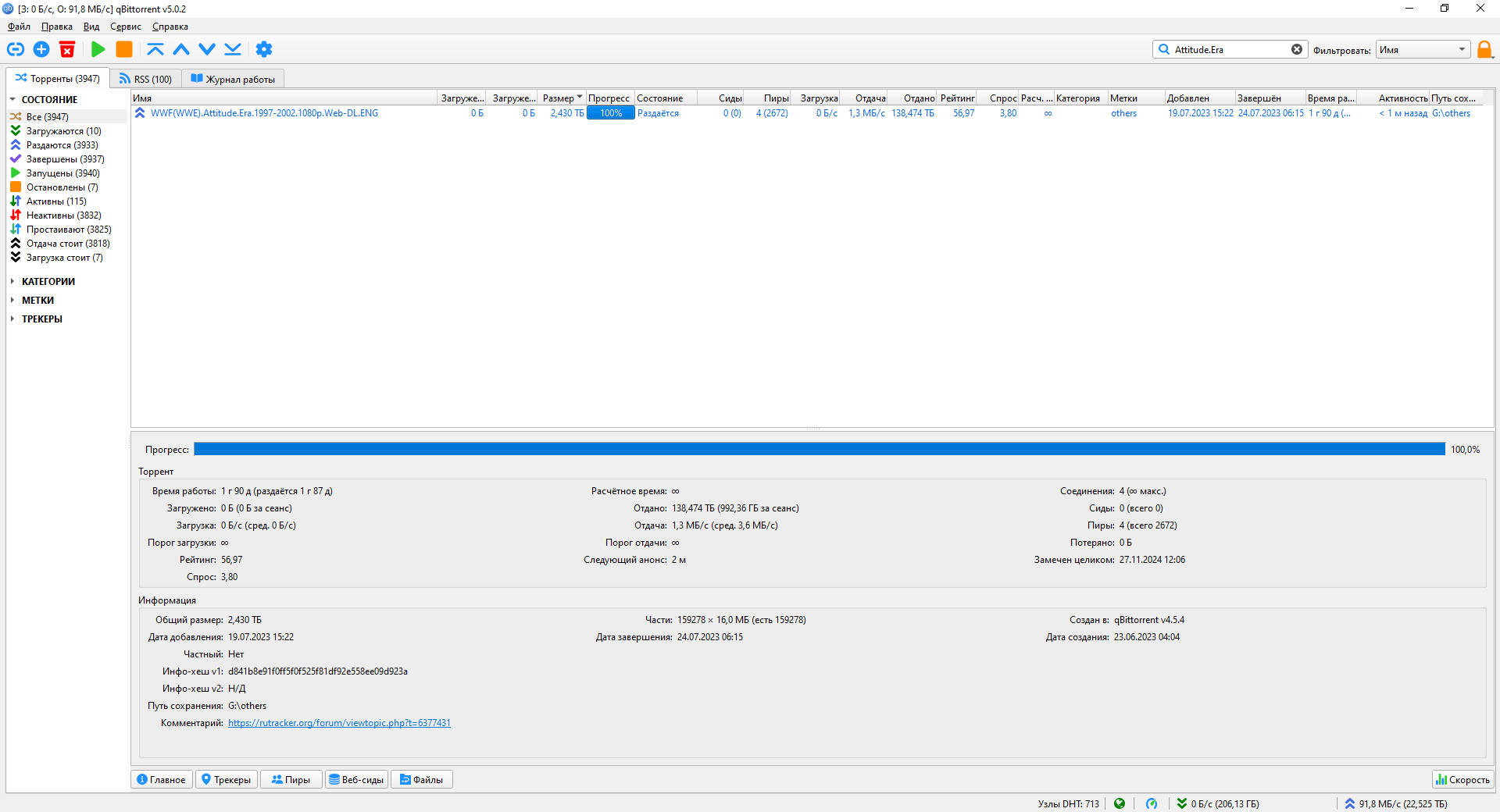Show speed graph with Скорость button

tap(1462, 779)
